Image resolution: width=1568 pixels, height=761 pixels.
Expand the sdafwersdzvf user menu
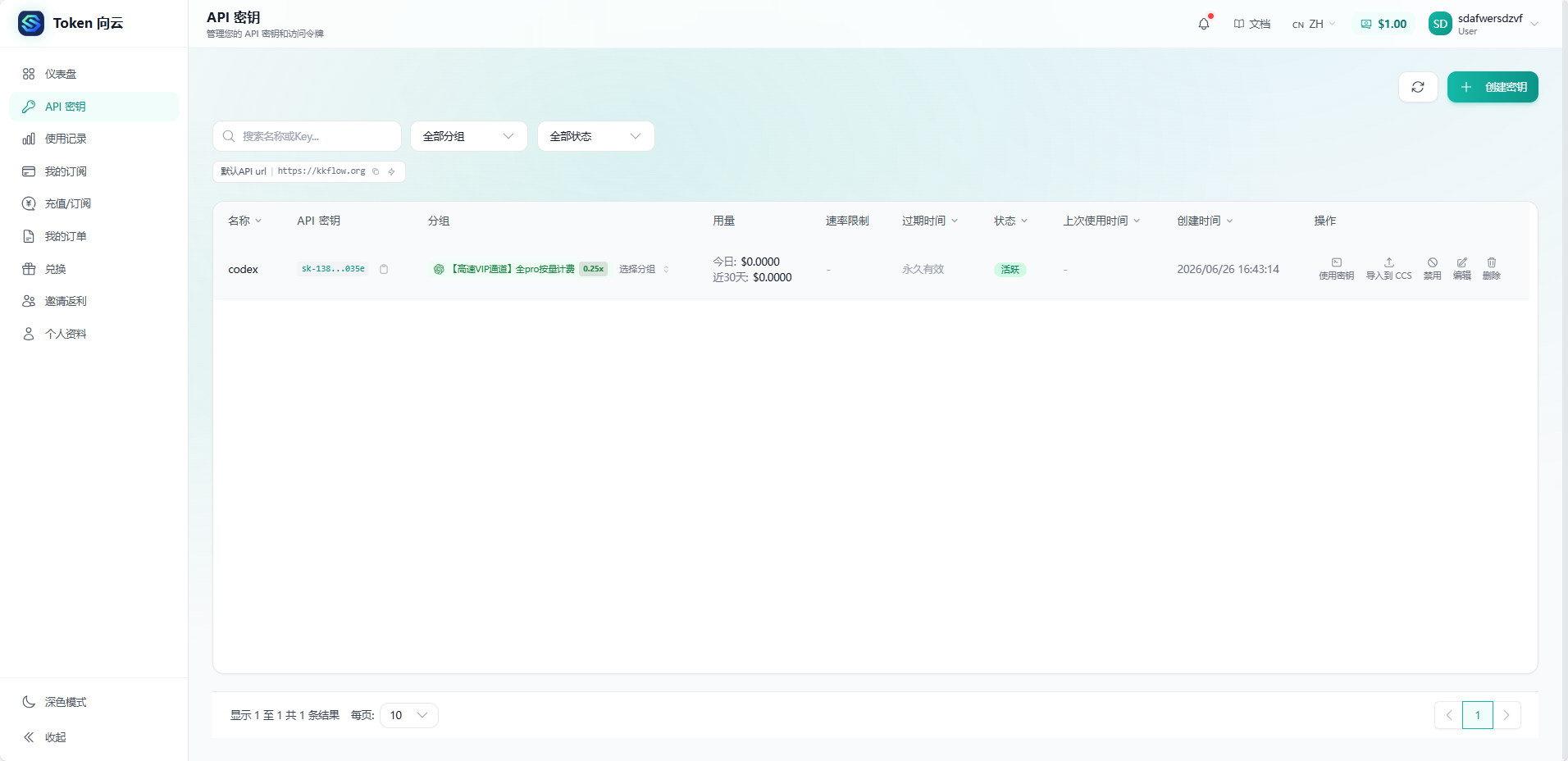[x=1534, y=24]
